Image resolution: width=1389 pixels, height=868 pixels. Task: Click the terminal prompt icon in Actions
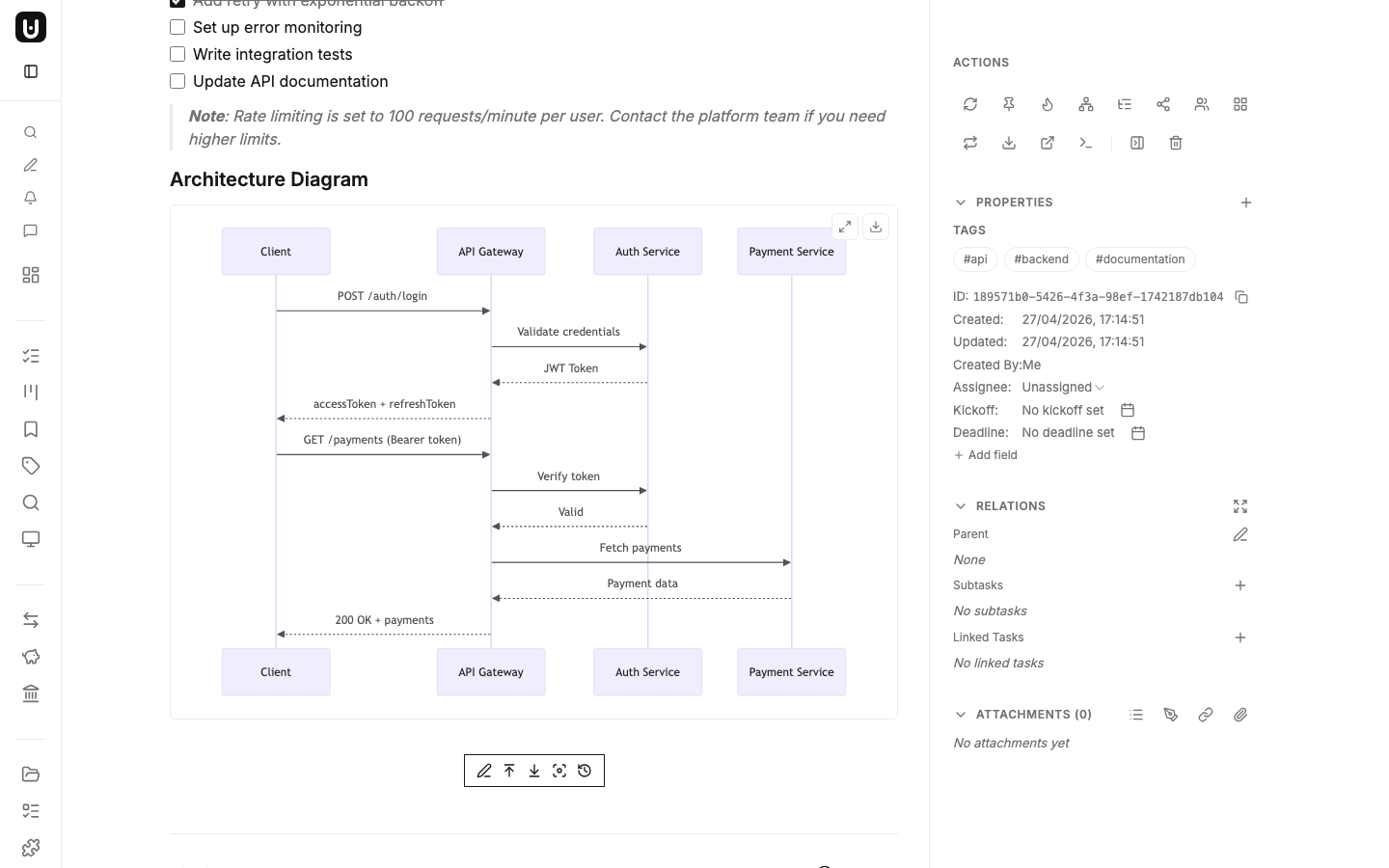point(1086,143)
